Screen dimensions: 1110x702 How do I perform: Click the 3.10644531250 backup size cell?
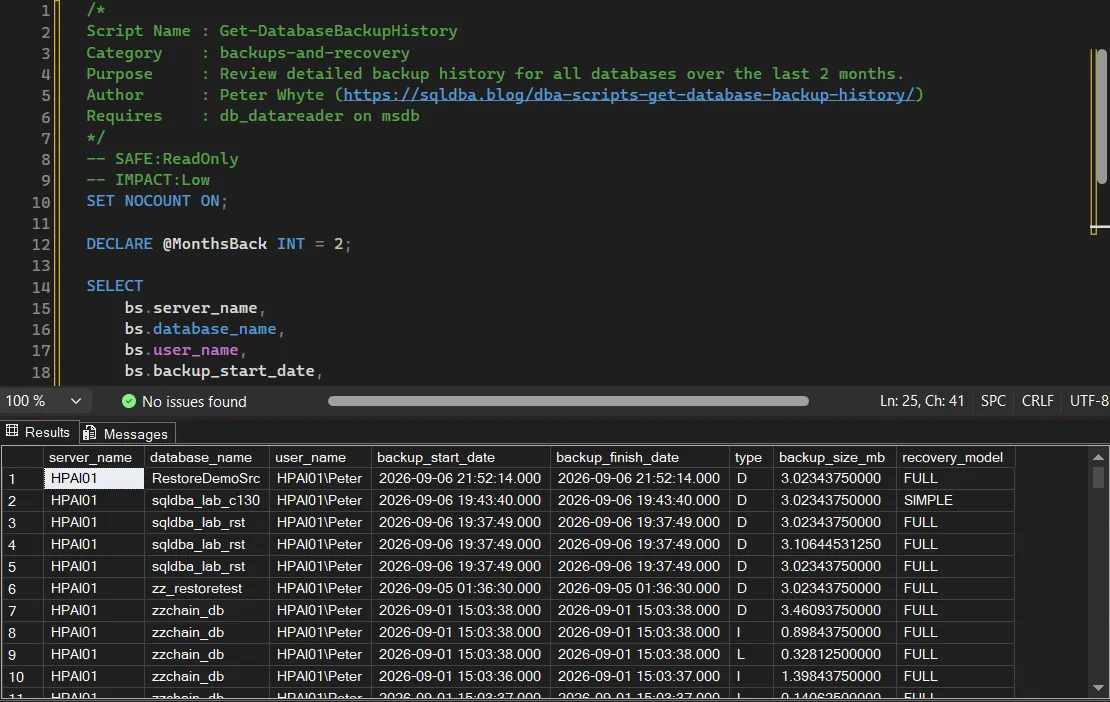click(x=835, y=544)
